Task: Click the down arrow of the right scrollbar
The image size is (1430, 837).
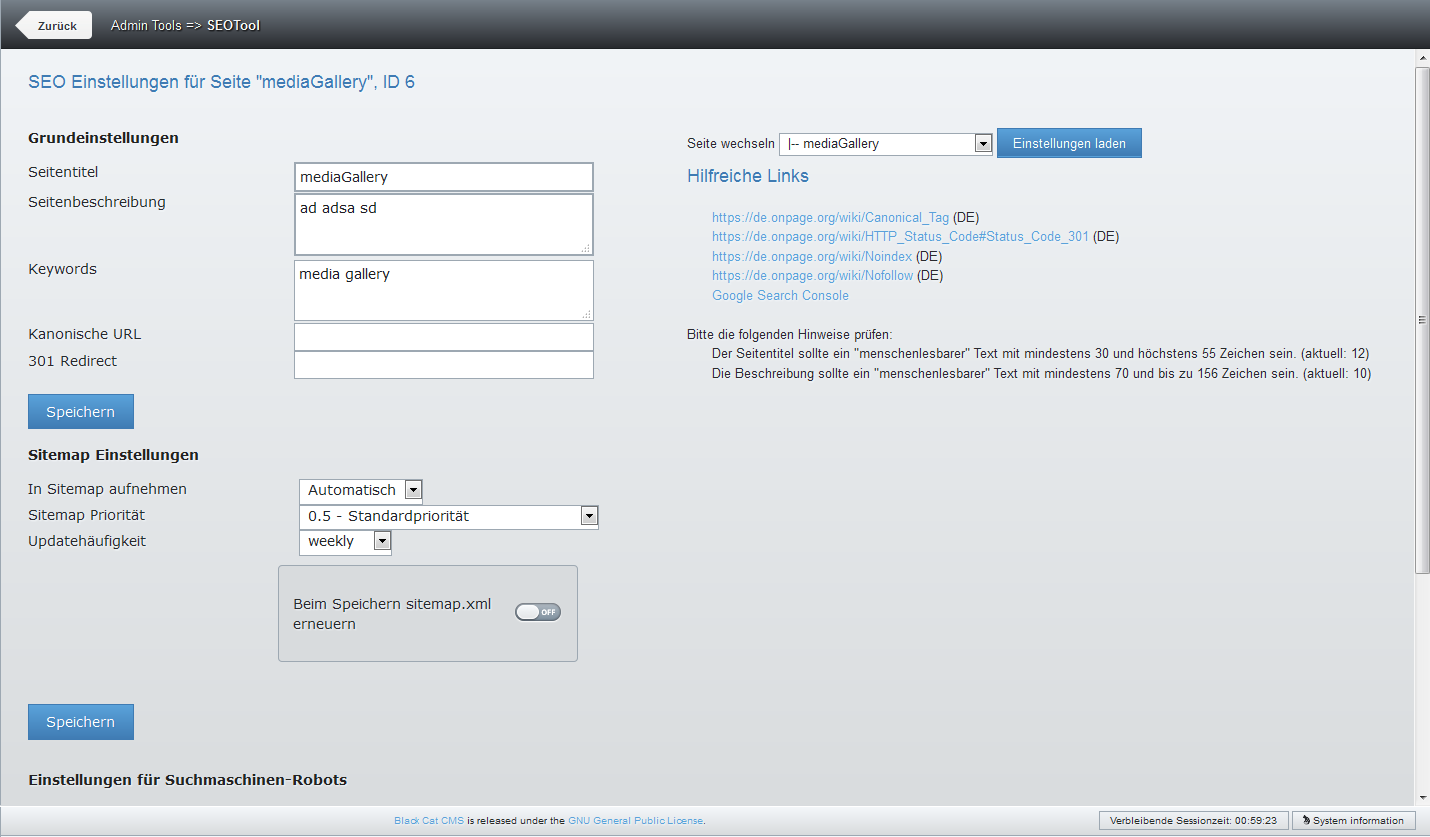Action: point(1421,799)
